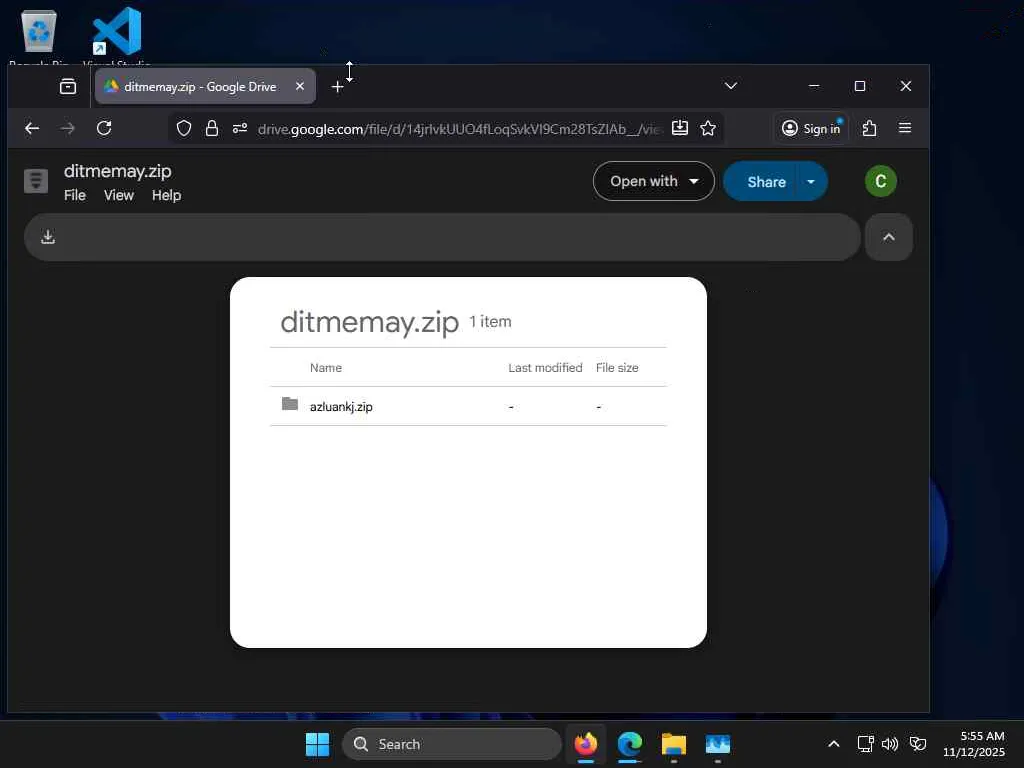This screenshot has width=1024, height=768.
Task: Reload the current page
Action: tap(104, 128)
